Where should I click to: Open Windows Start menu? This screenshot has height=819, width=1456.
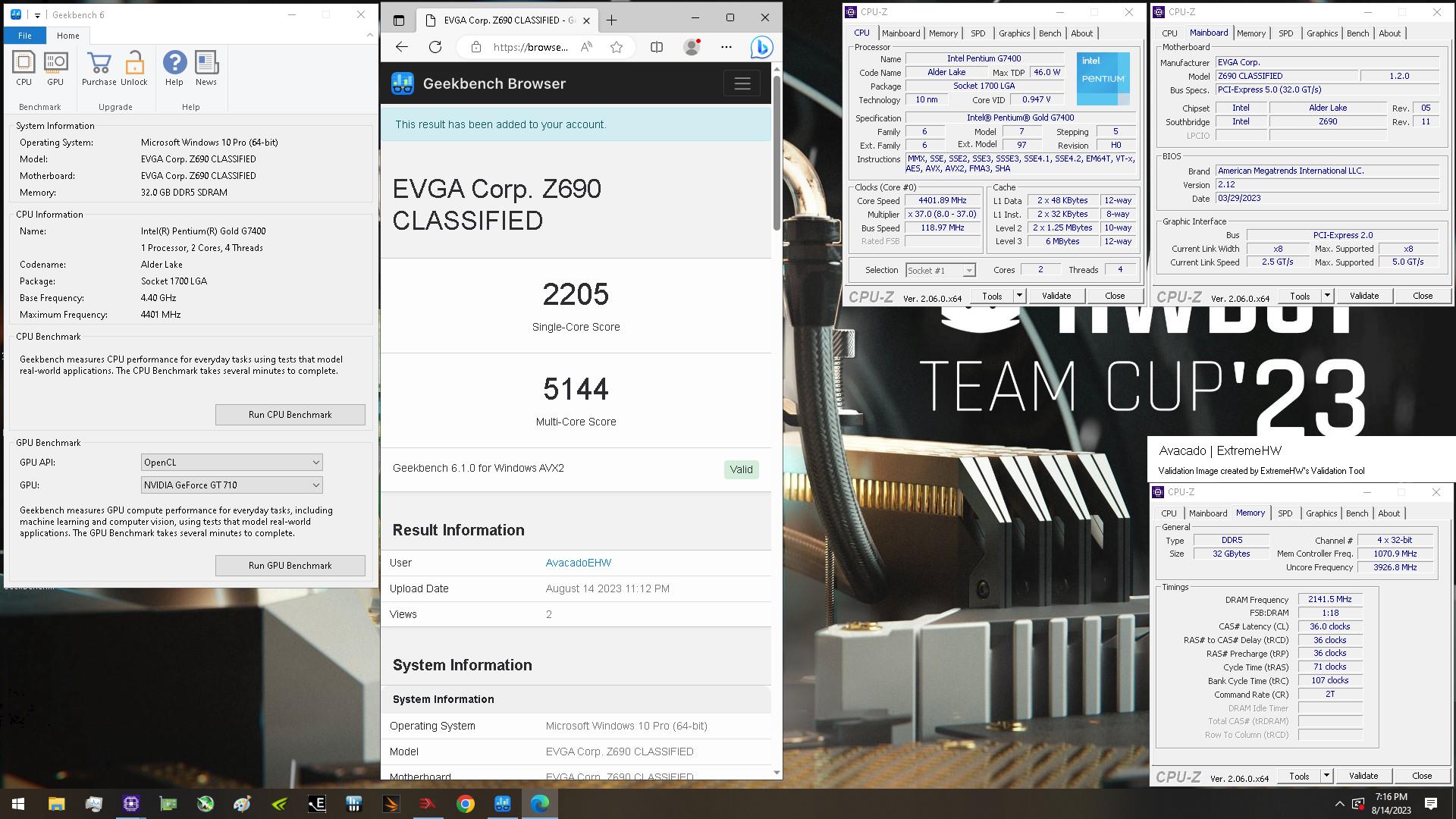(x=18, y=804)
